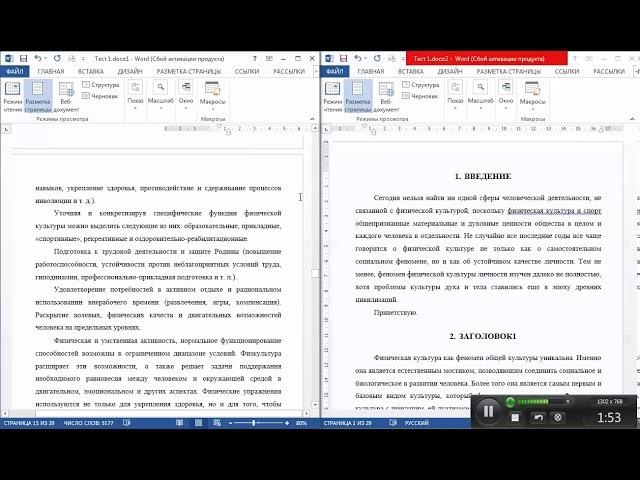Save the document in the right Word window
Viewport: 640px width, 480px height.
click(344, 59)
